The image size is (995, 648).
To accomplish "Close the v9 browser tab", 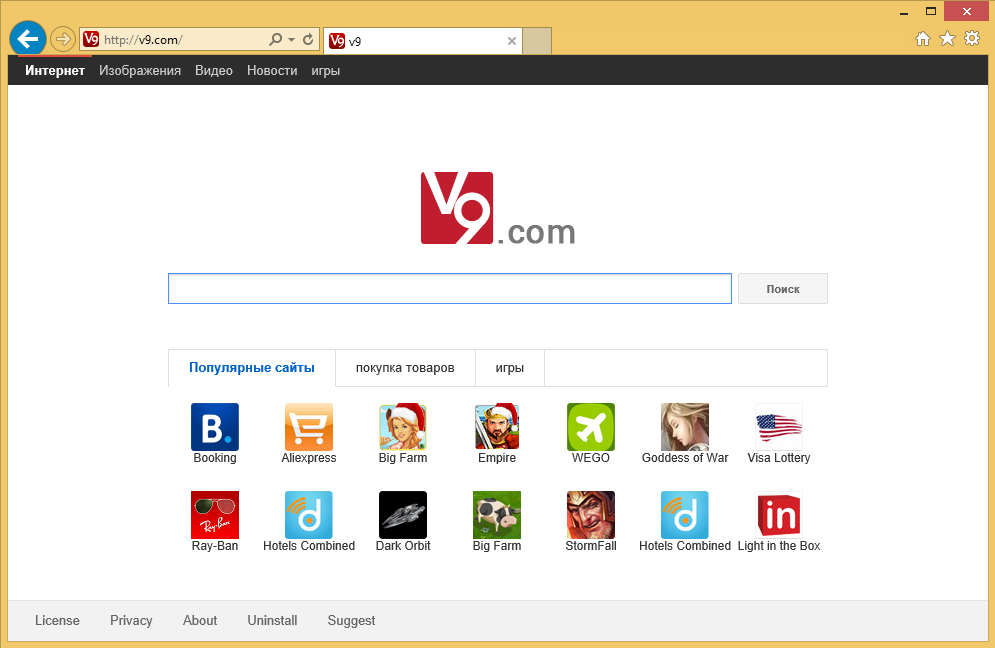I will pos(511,41).
